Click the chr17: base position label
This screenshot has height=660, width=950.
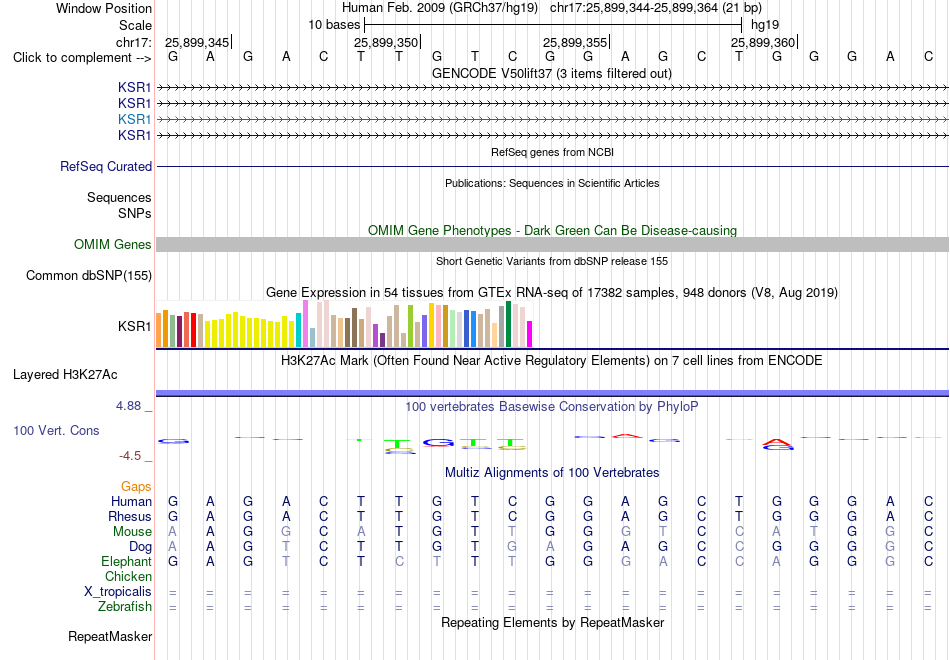coord(134,42)
